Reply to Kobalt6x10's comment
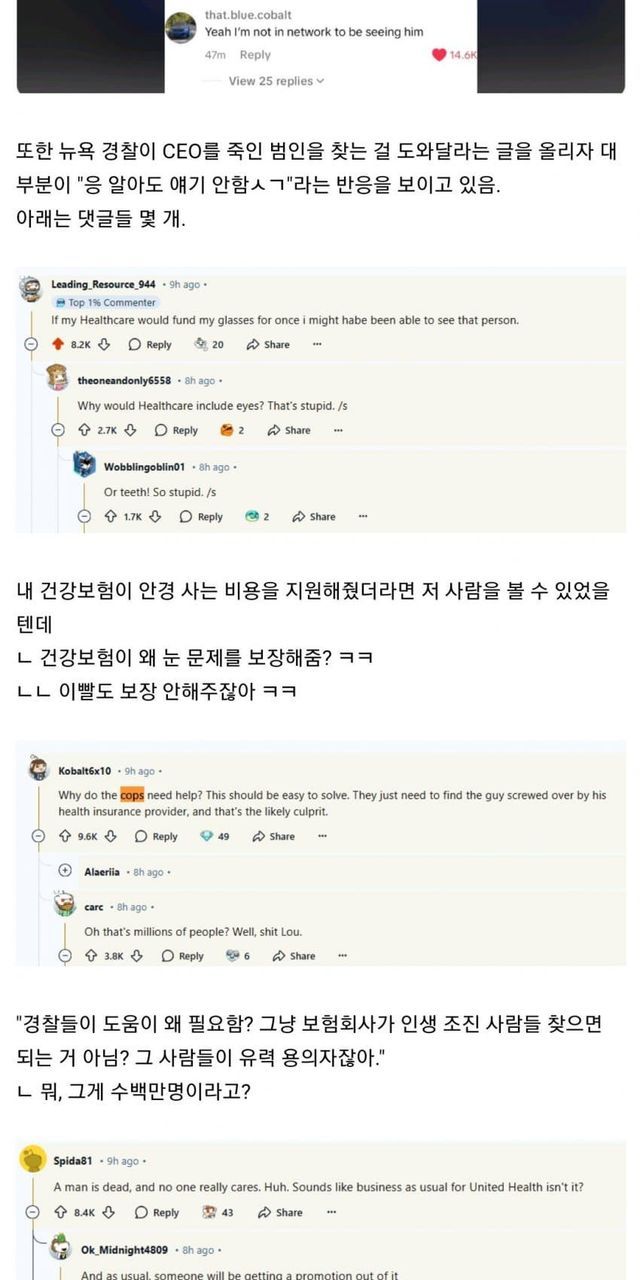The width and height of the screenshot is (640, 1280). click(x=156, y=836)
